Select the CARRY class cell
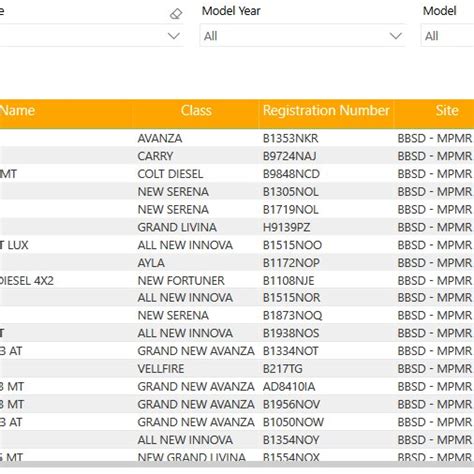Screen dimensions: 474x474 click(x=155, y=156)
